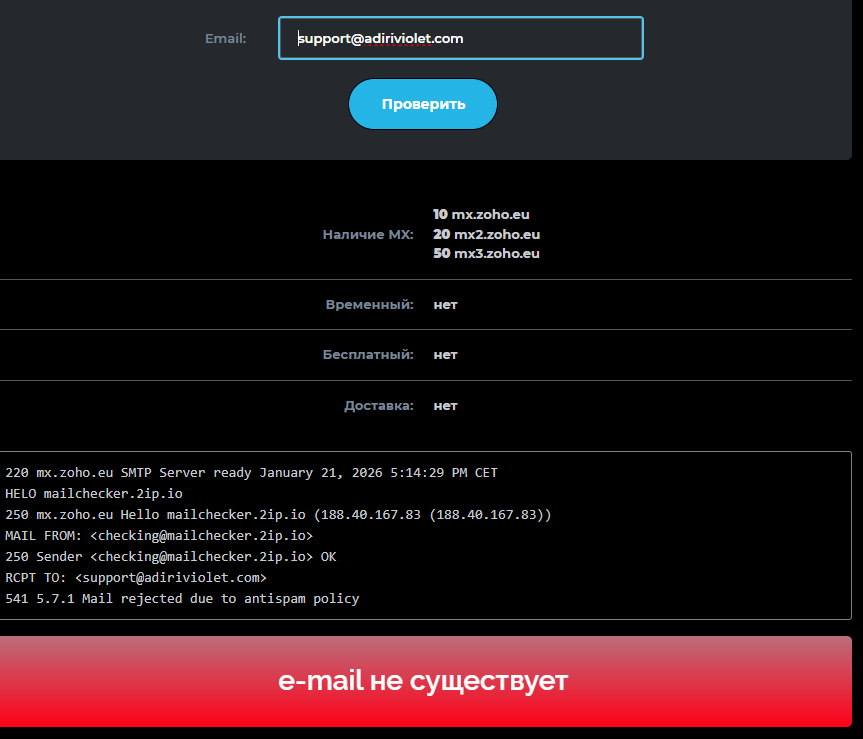Image resolution: width=863 pixels, height=739 pixels.
Task: Click the Email label beside the input
Action: tap(225, 39)
